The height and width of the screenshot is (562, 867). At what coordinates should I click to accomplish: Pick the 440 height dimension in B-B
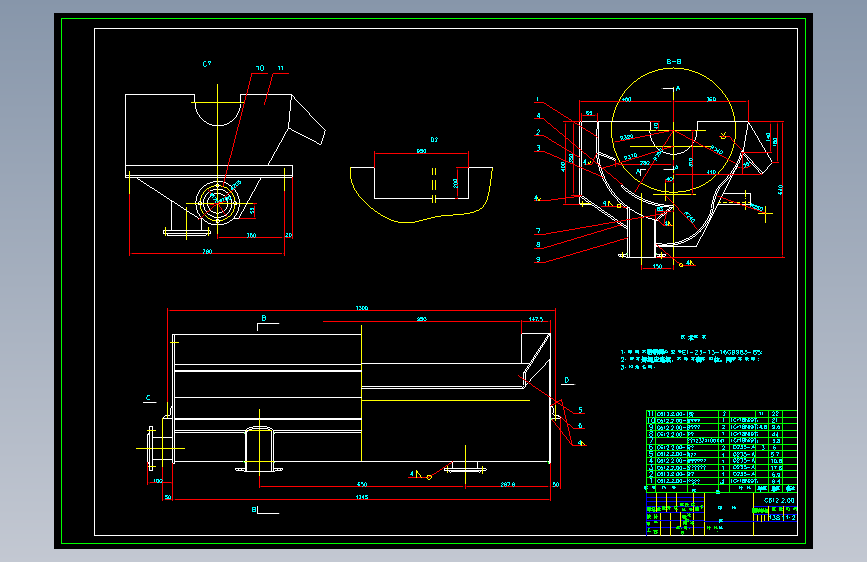tap(780, 190)
